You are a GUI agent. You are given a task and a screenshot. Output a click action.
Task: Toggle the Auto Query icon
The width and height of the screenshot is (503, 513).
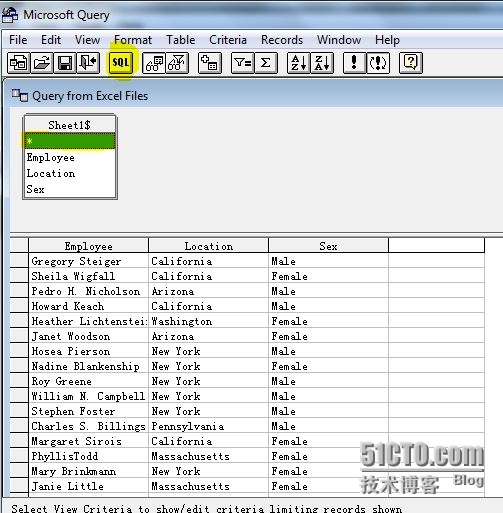378,63
